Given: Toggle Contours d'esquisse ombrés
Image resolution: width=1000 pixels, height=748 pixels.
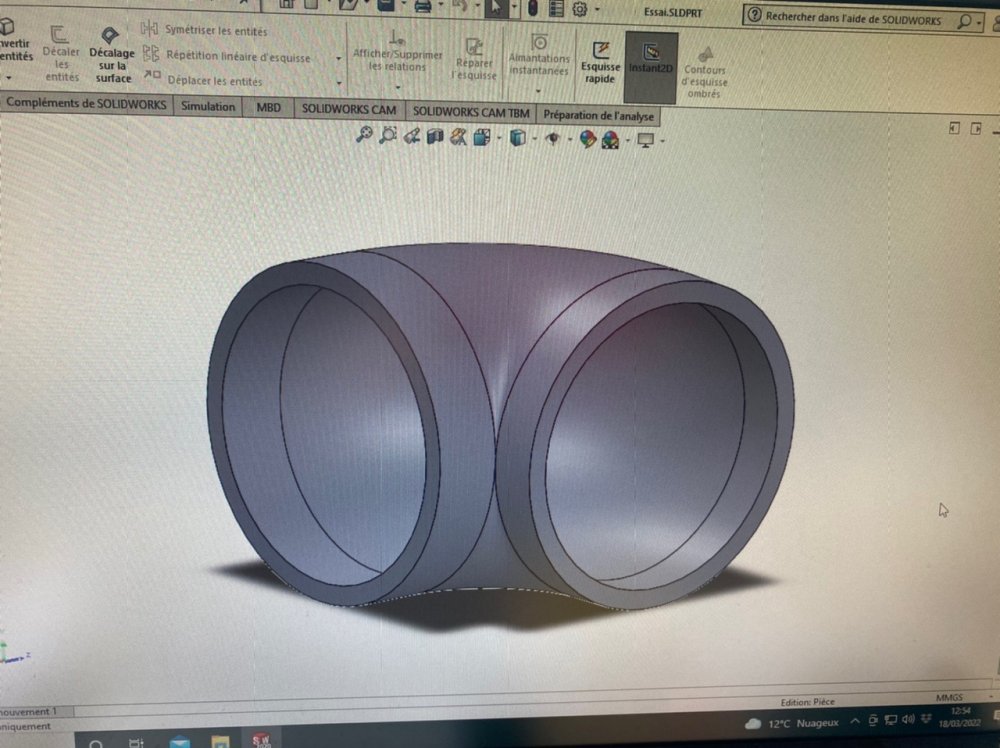Looking at the screenshot, I should [x=705, y=69].
